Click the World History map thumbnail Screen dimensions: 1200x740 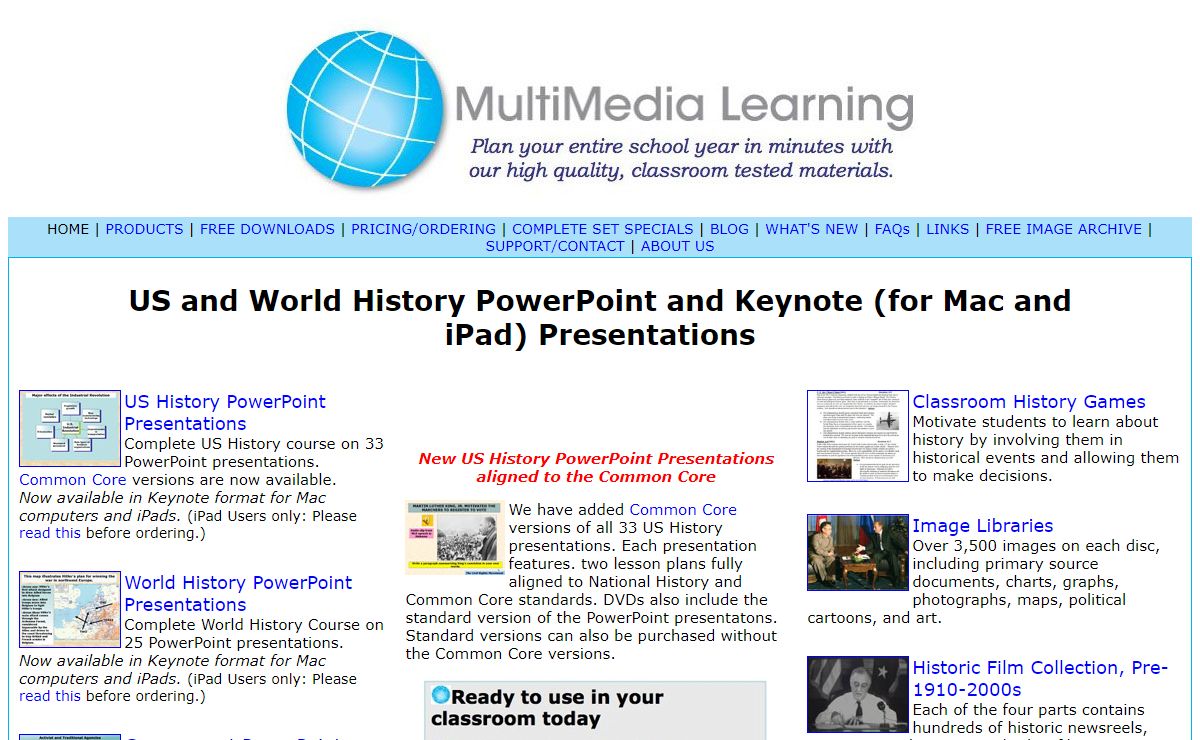[70, 609]
